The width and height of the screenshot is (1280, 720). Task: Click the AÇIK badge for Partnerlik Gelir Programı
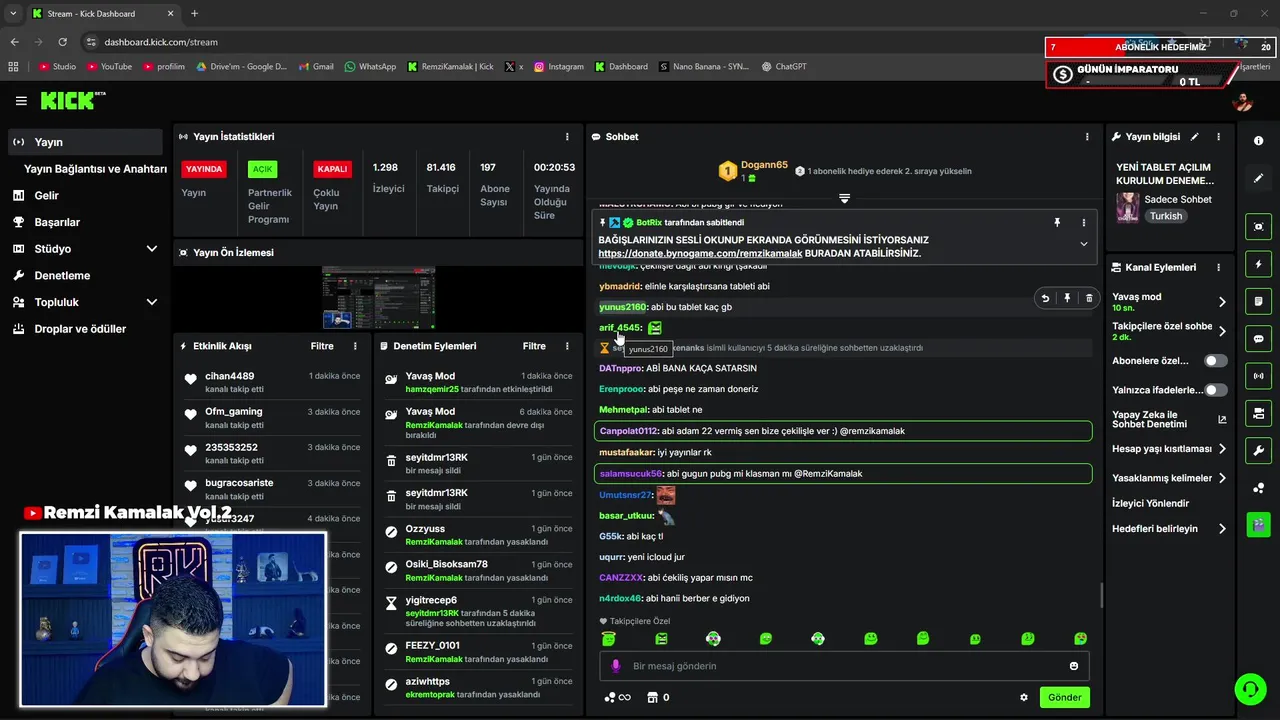pyautogui.click(x=262, y=169)
